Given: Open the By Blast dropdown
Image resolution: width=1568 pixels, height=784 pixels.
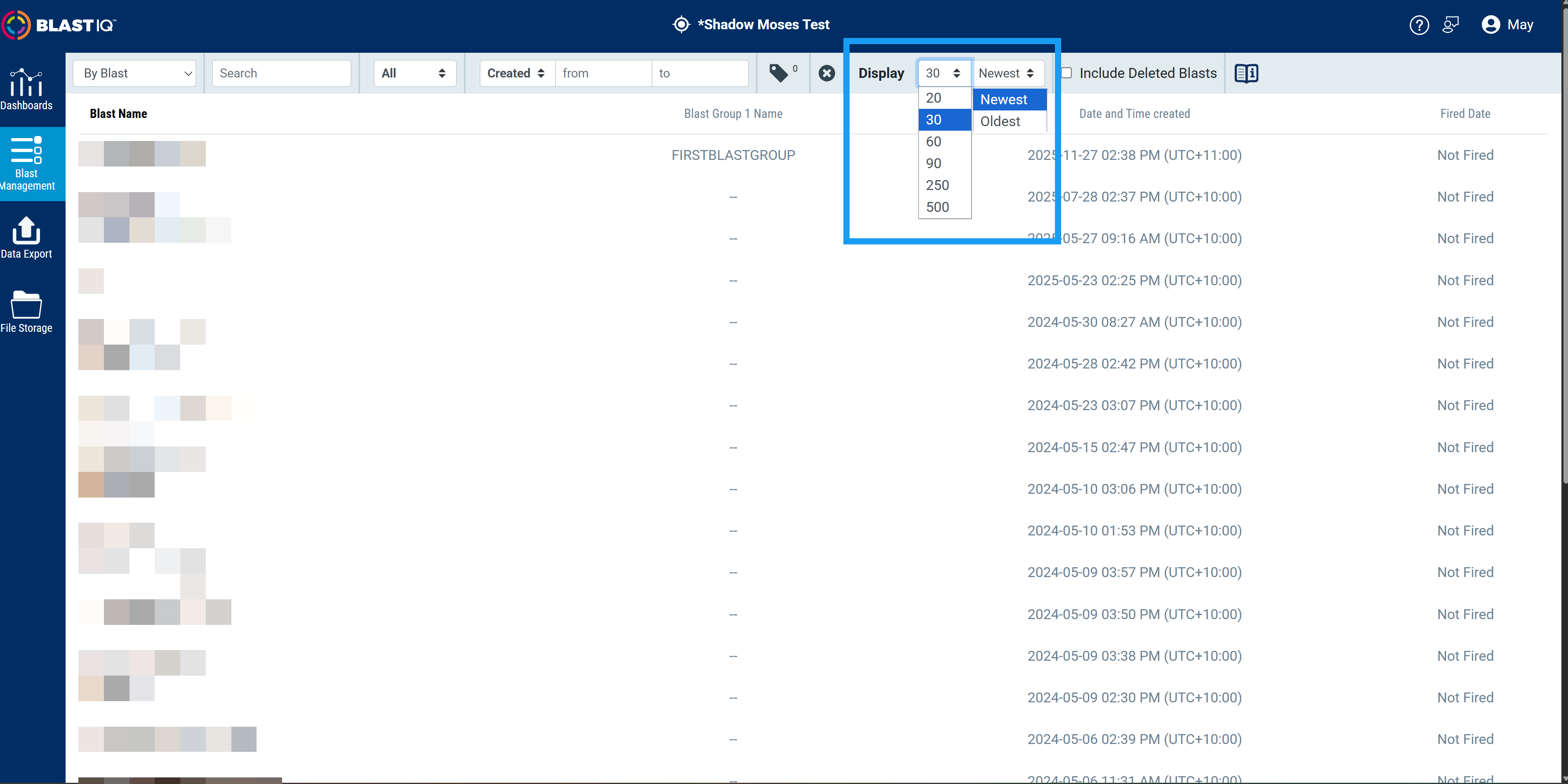Looking at the screenshot, I should coord(134,73).
